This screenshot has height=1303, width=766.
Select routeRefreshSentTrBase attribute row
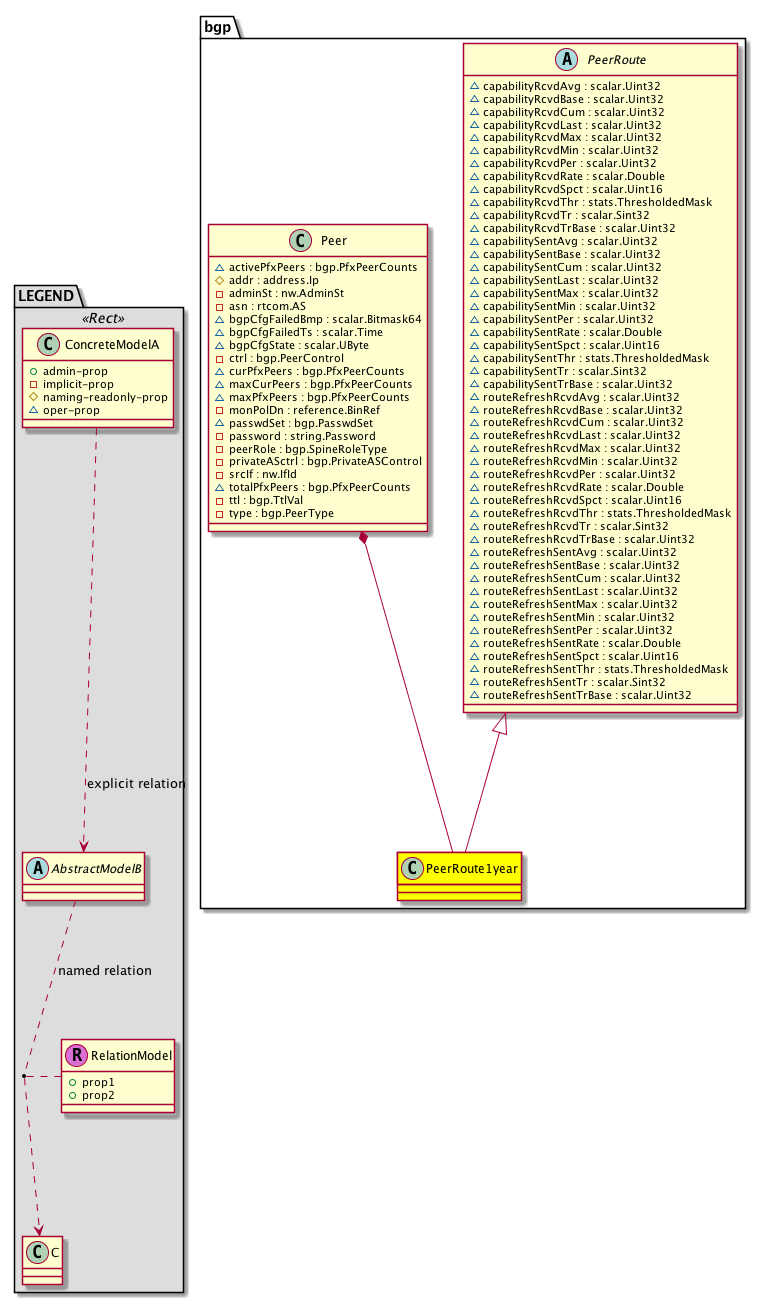point(586,694)
